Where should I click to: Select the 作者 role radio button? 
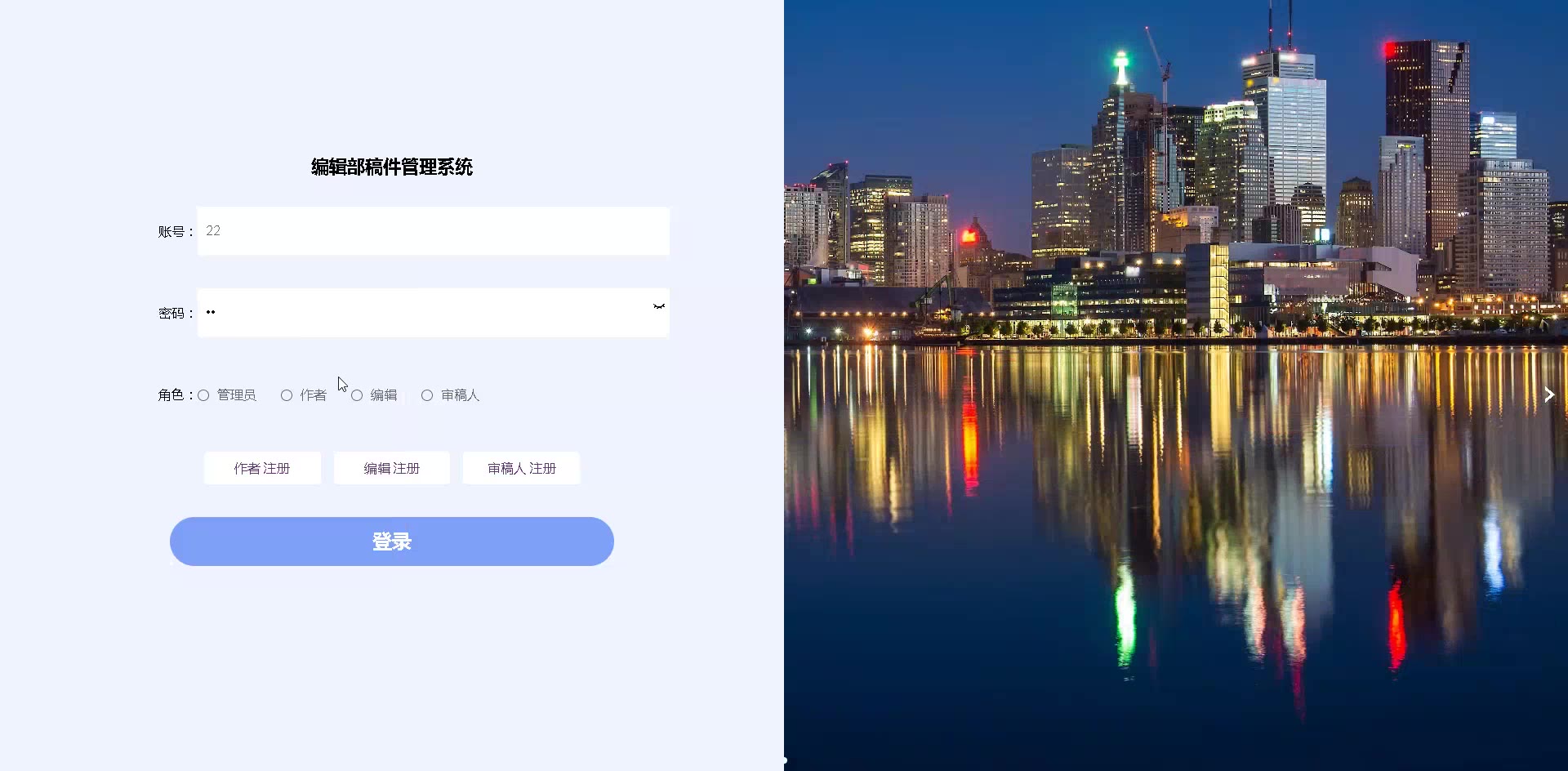tap(287, 395)
